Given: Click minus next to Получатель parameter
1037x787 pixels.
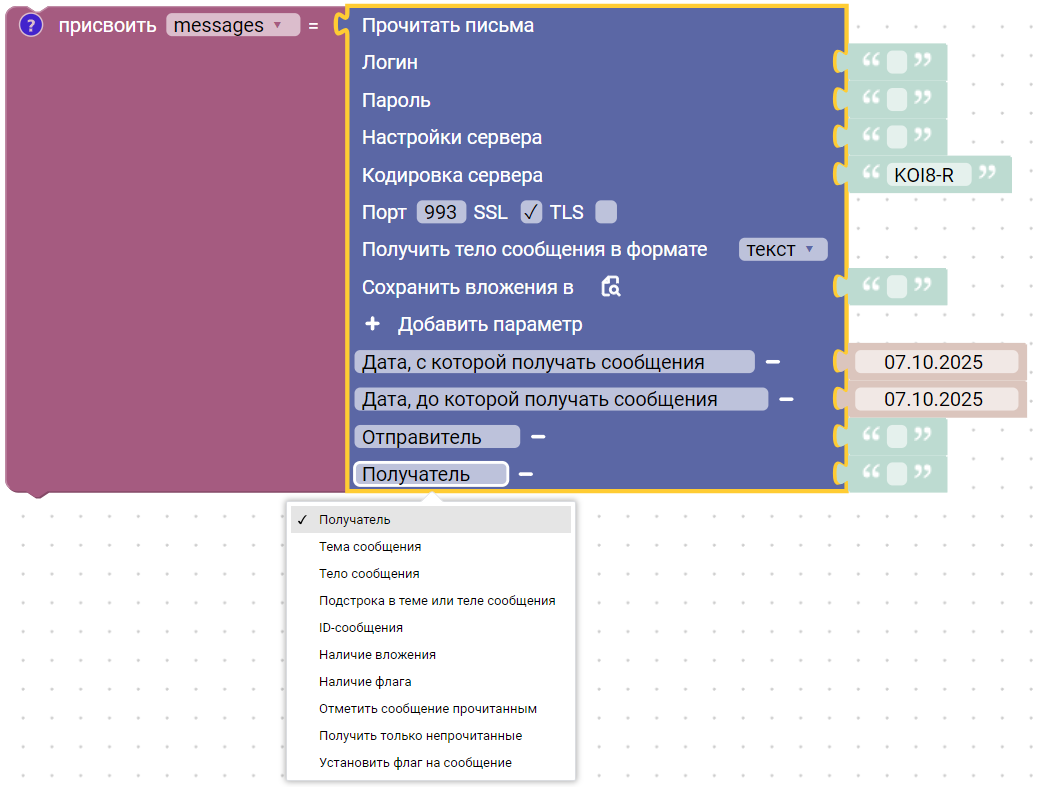Looking at the screenshot, I should tap(525, 474).
